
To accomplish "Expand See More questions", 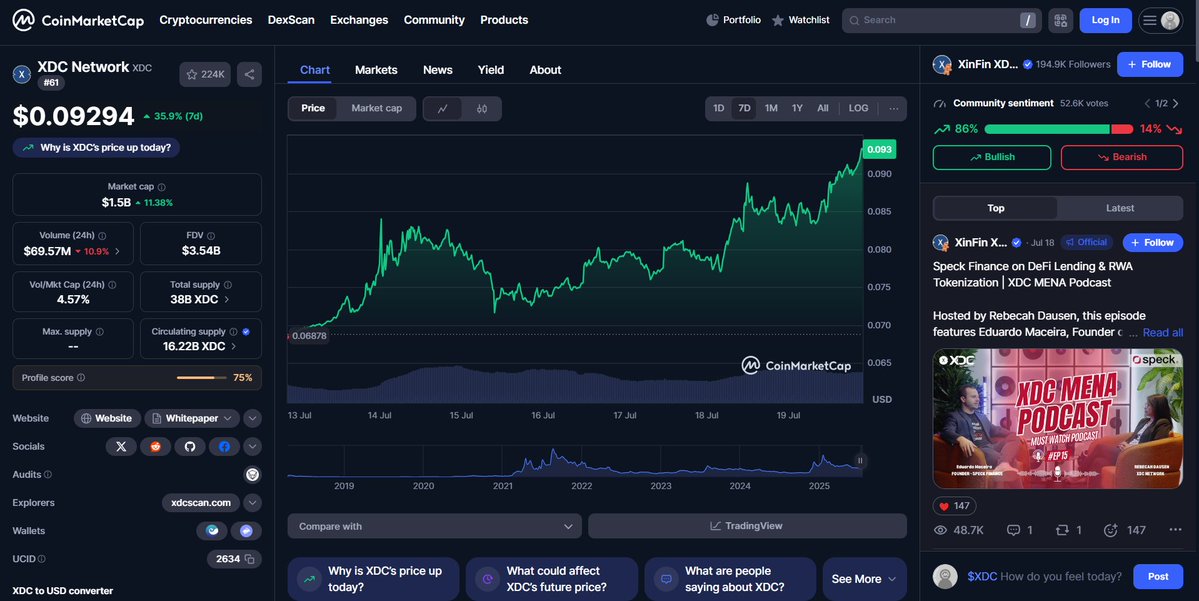I will 864,580.
